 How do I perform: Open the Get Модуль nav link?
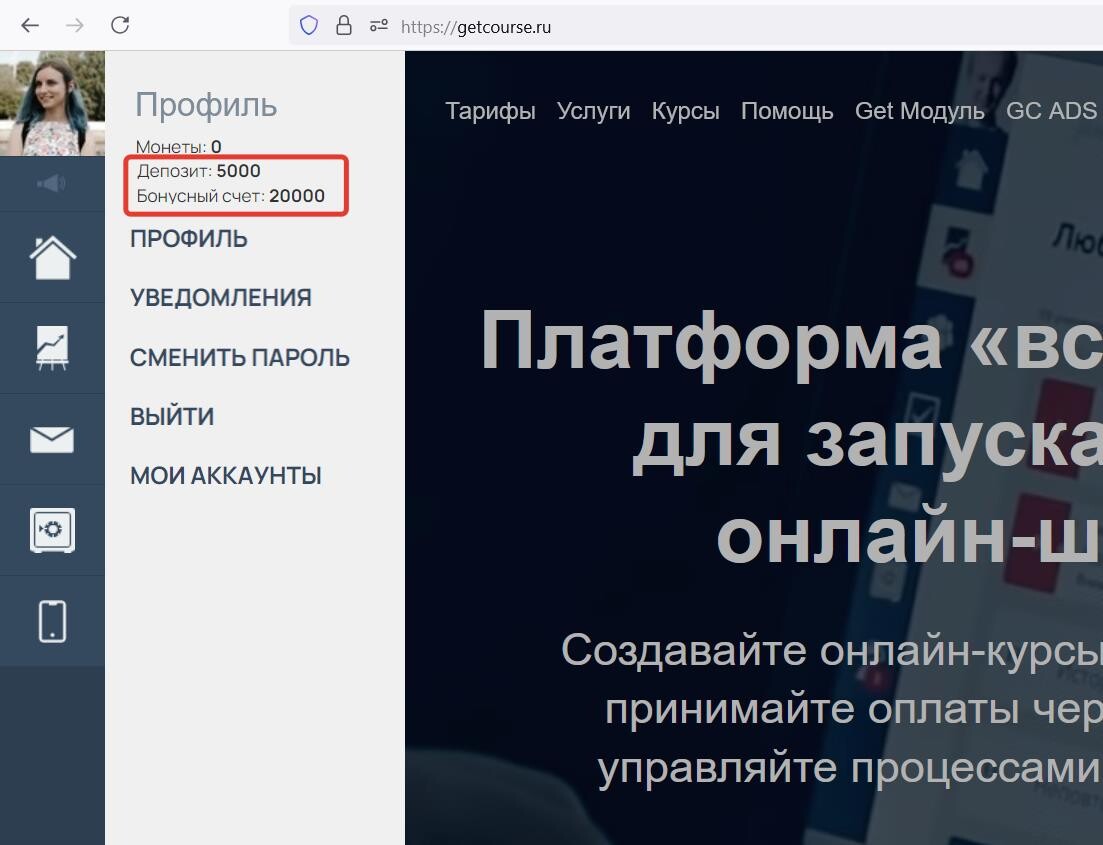919,111
